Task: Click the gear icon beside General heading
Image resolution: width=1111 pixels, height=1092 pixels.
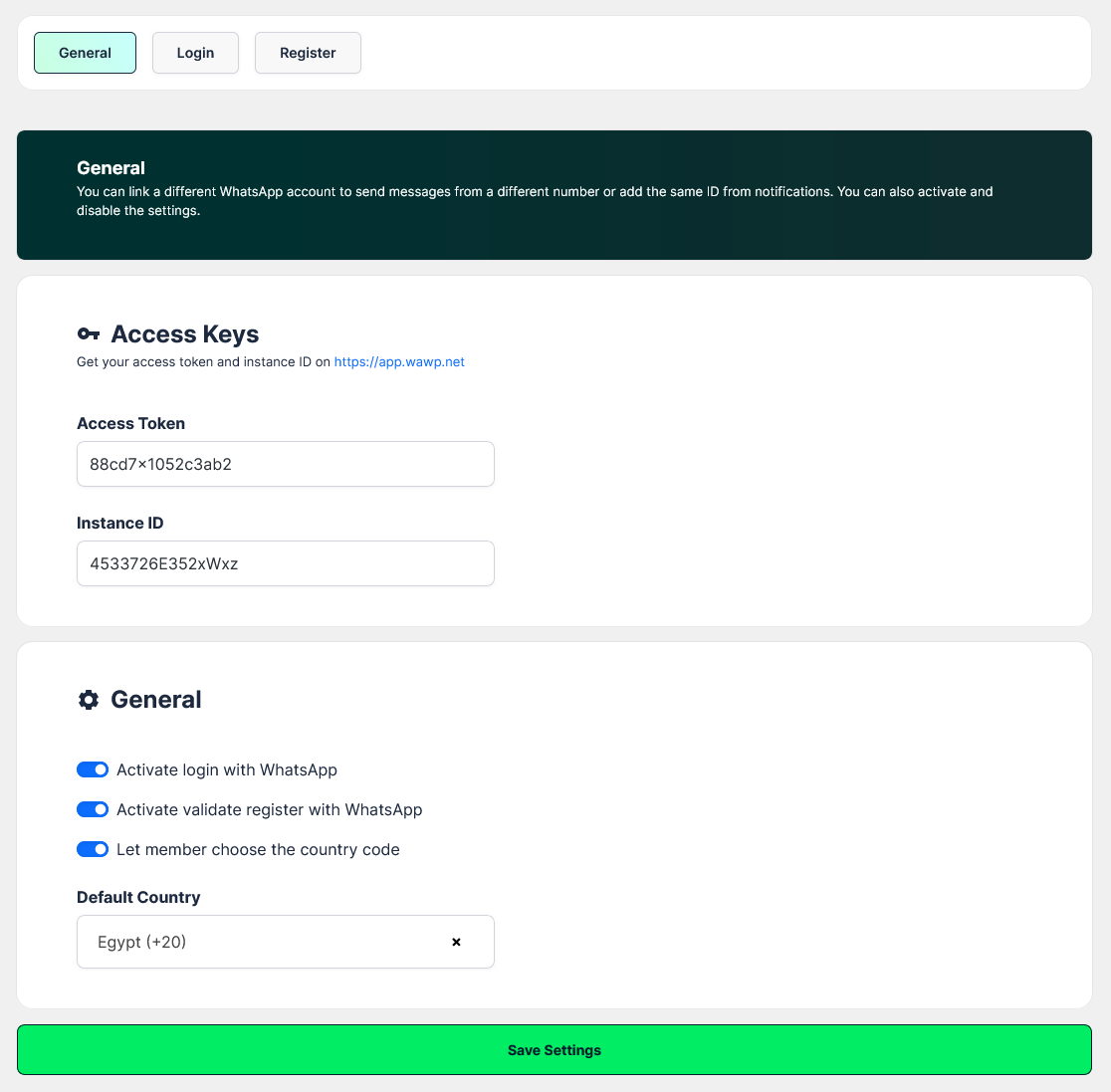Action: pyautogui.click(x=89, y=700)
